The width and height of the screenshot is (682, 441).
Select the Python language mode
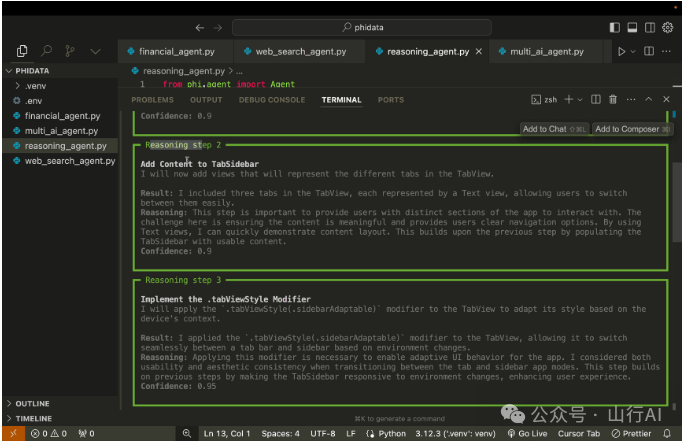click(386, 434)
